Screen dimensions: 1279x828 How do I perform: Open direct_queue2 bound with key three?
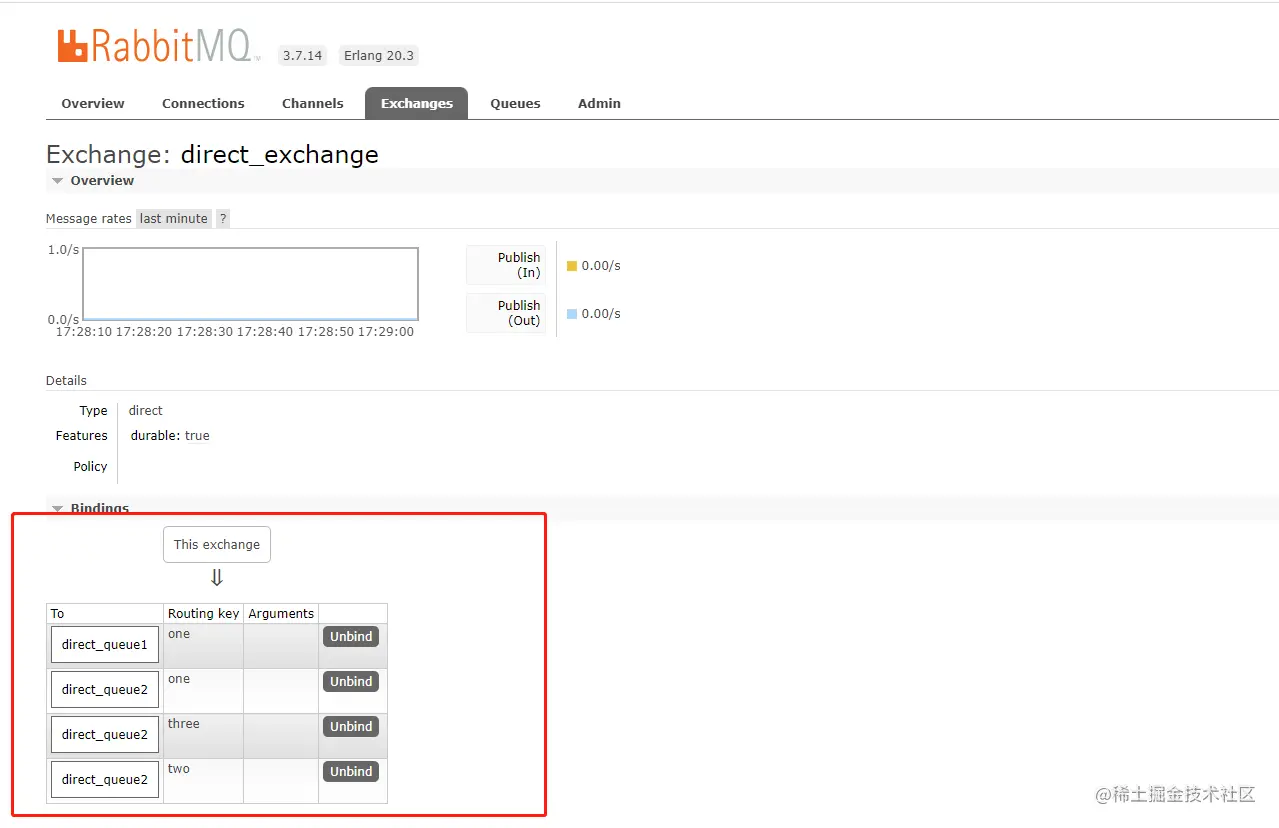[105, 735]
